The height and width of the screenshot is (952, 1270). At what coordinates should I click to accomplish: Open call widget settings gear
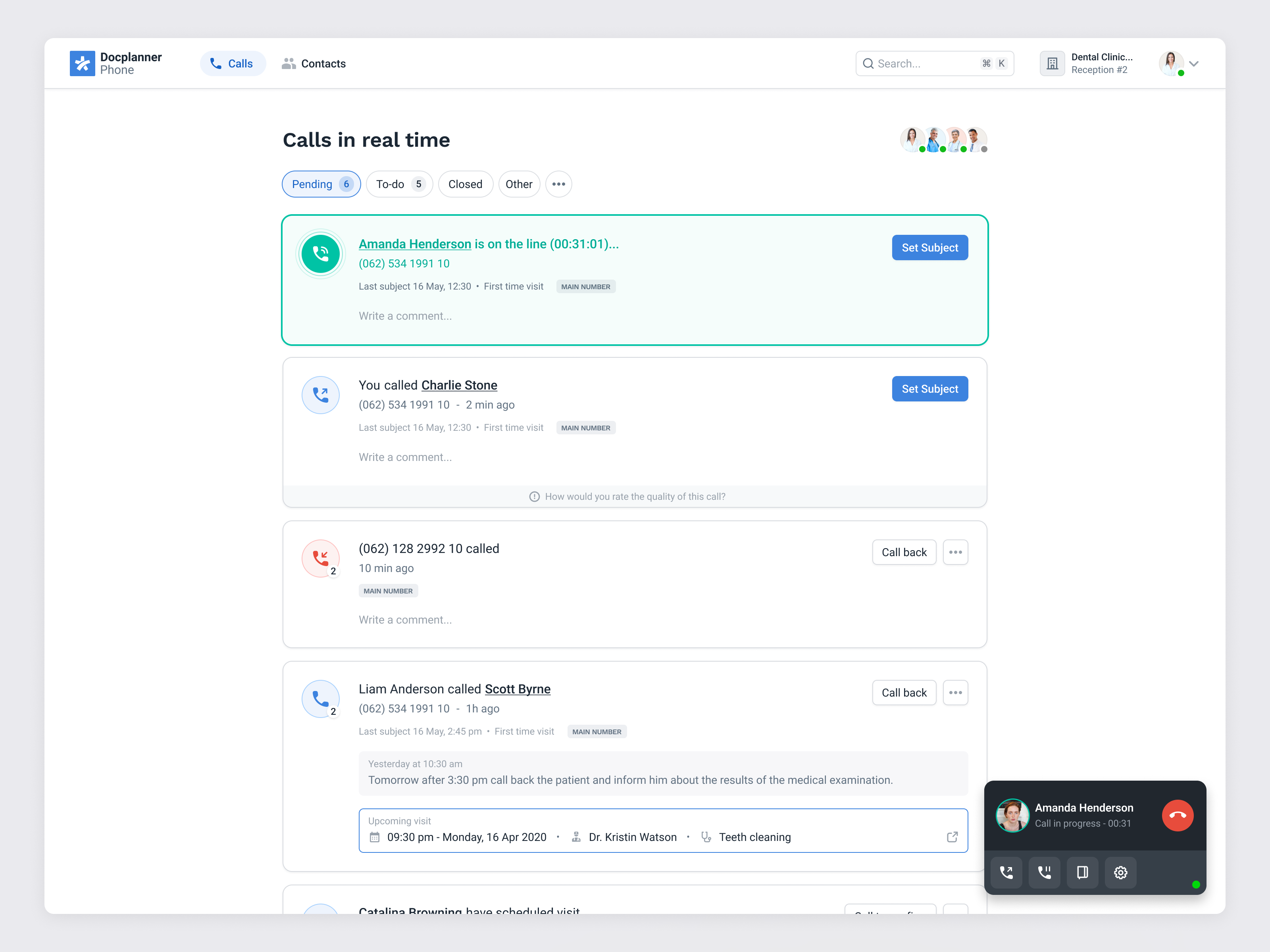1121,872
